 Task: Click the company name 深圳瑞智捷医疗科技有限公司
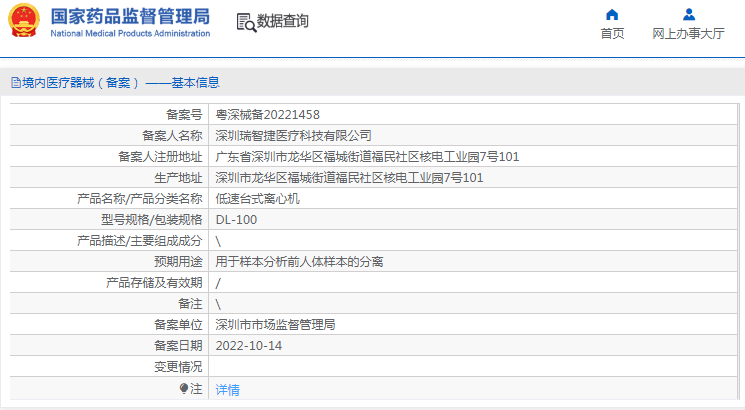[x=294, y=135]
